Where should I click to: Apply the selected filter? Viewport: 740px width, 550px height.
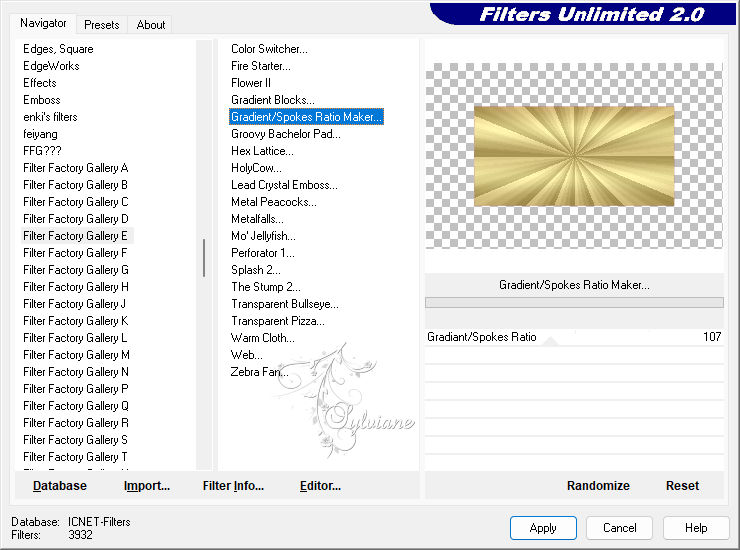pos(543,528)
